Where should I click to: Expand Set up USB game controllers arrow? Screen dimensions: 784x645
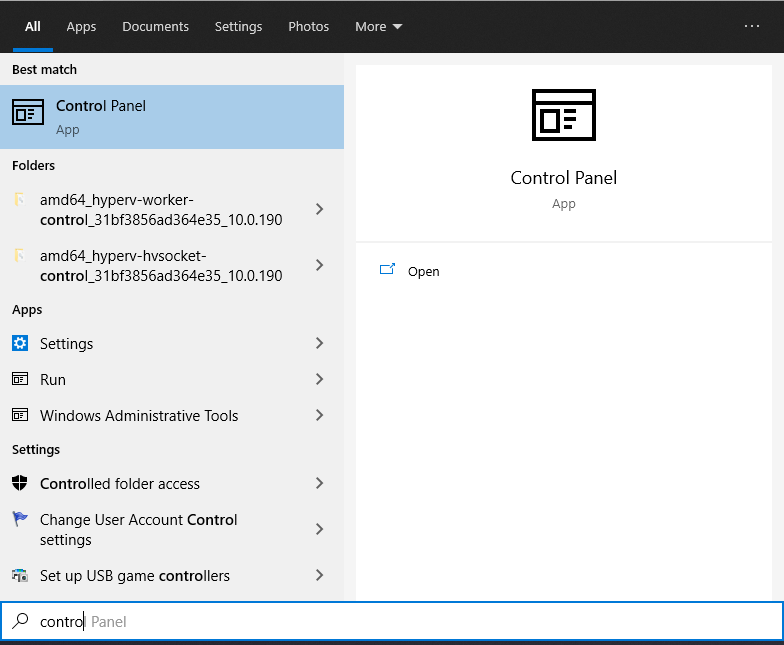point(320,575)
